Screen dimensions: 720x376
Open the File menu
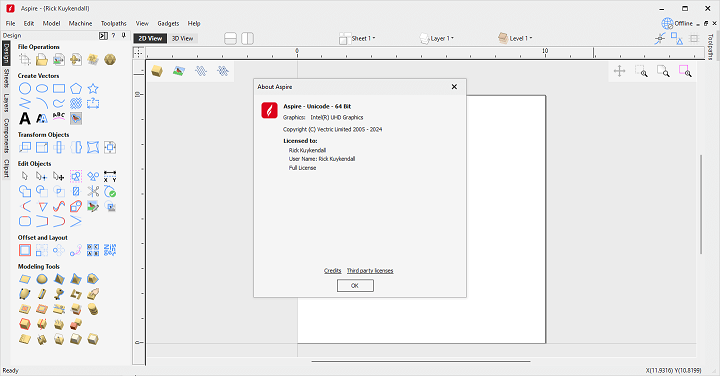(x=10, y=23)
